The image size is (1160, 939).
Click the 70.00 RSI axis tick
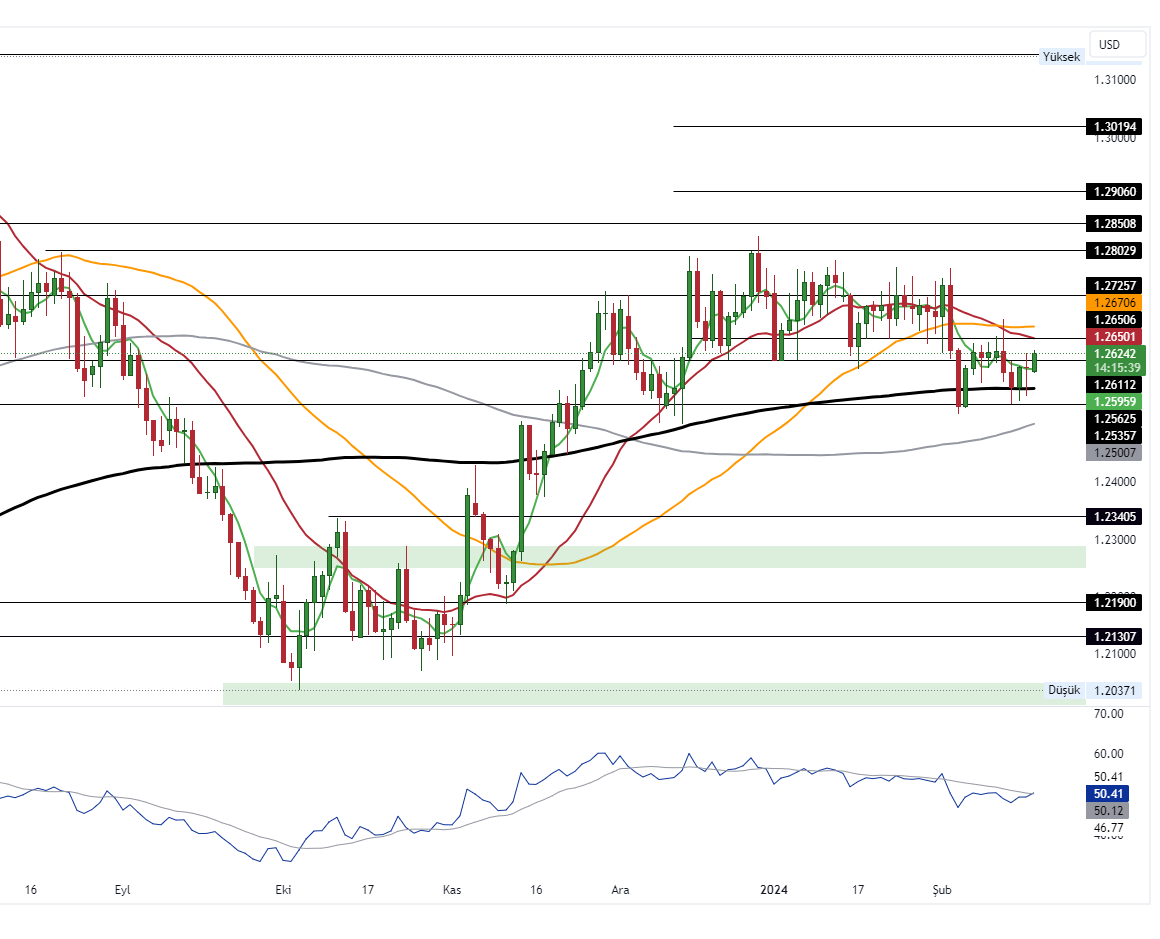[1108, 714]
